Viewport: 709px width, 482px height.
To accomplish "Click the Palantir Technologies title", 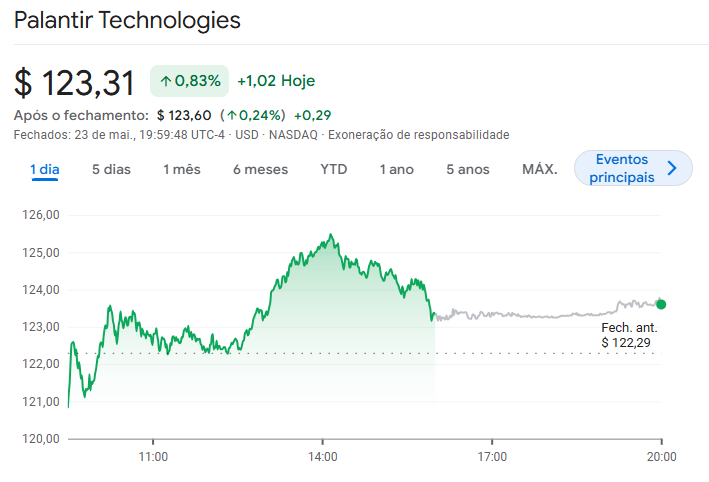I will click(x=127, y=20).
